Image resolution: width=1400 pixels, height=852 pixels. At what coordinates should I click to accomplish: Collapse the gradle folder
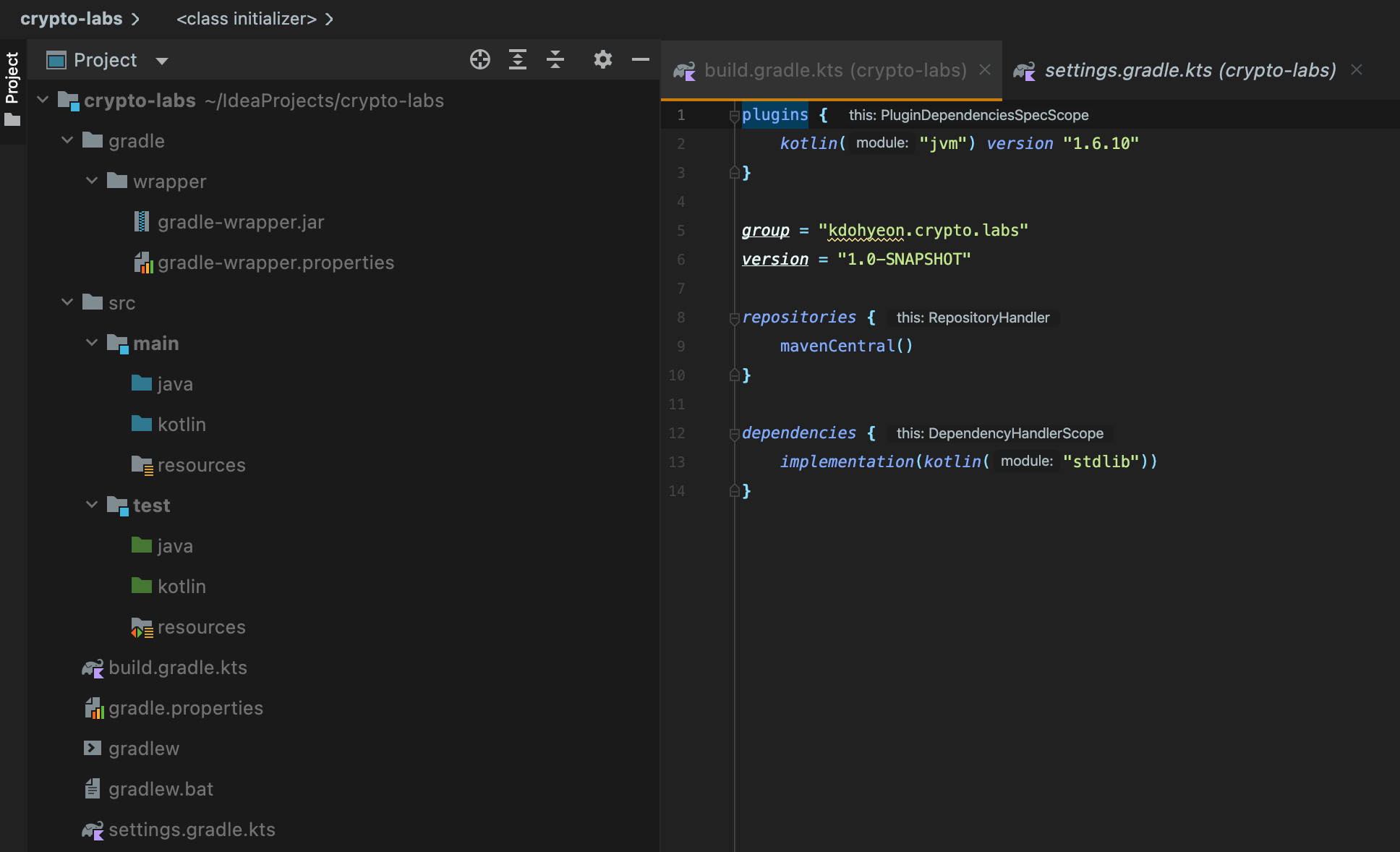pos(67,140)
